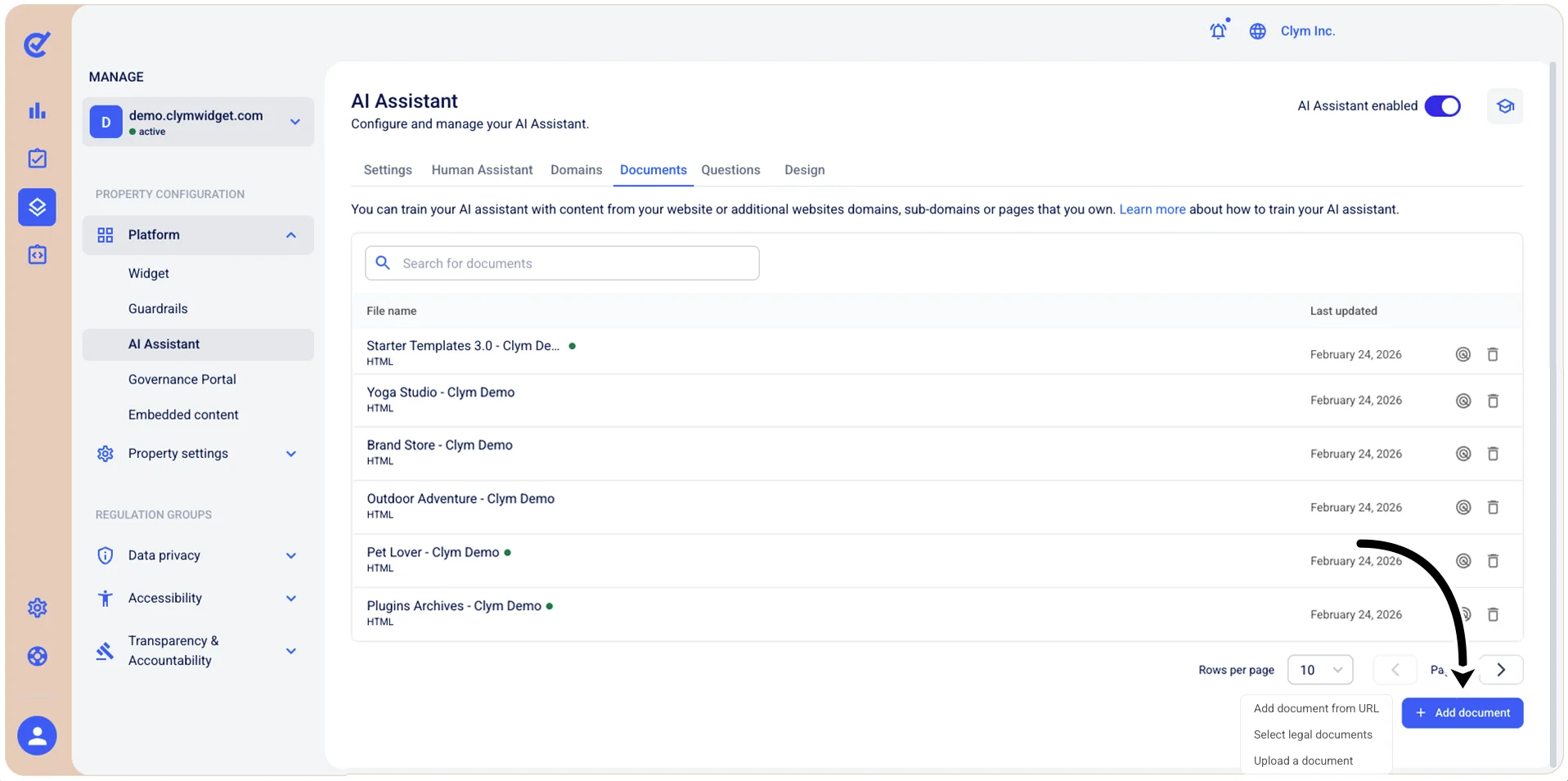1568x781 pixels.
Task: Delete the Plugins Archives document
Action: point(1493,614)
